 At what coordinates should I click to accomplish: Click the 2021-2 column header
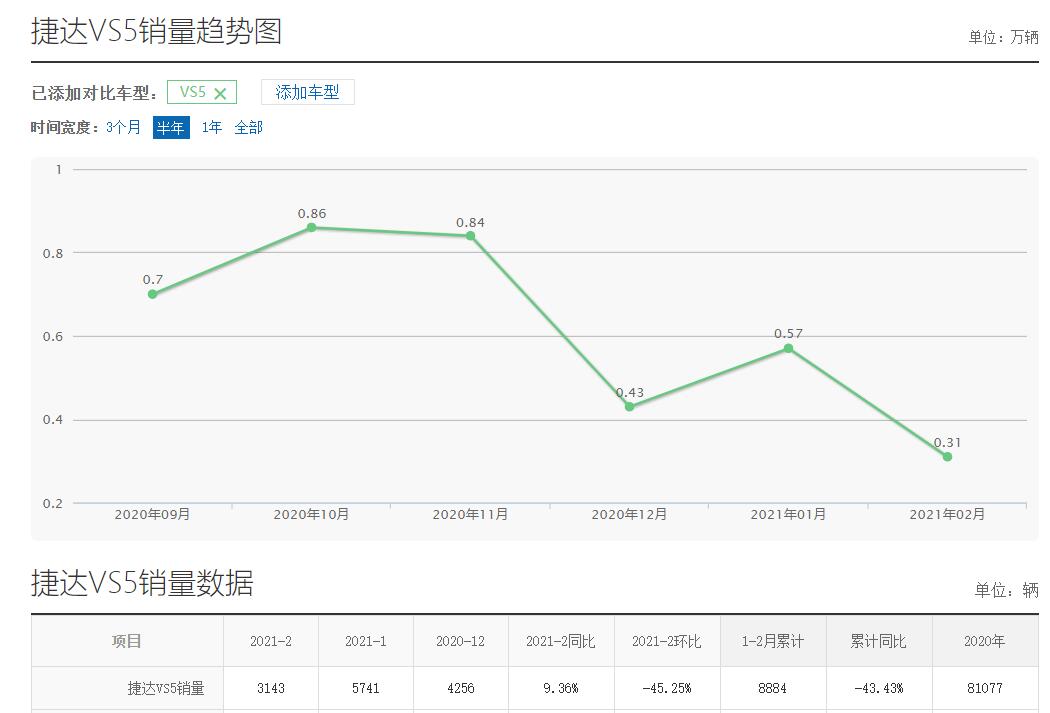coord(270,641)
